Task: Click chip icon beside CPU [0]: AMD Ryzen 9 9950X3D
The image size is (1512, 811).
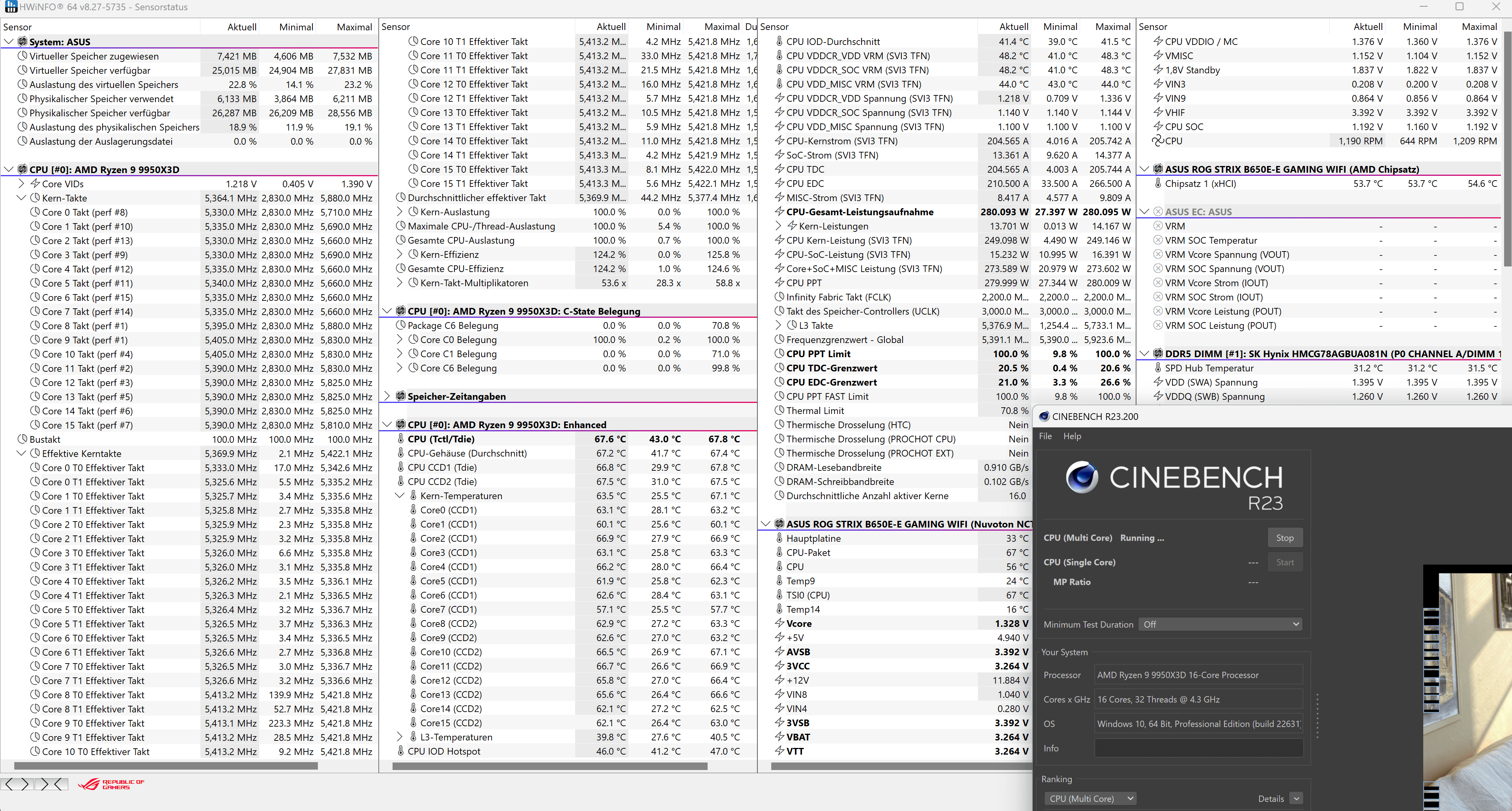Action: (x=22, y=169)
